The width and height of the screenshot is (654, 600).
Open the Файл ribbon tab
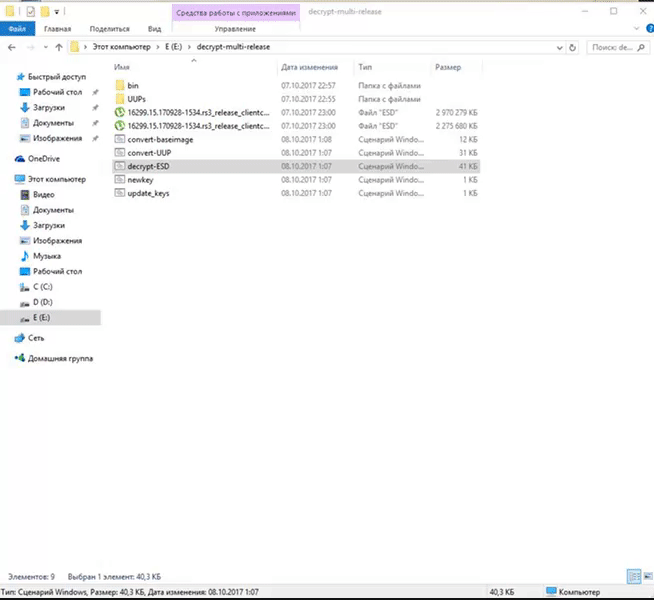point(17,29)
